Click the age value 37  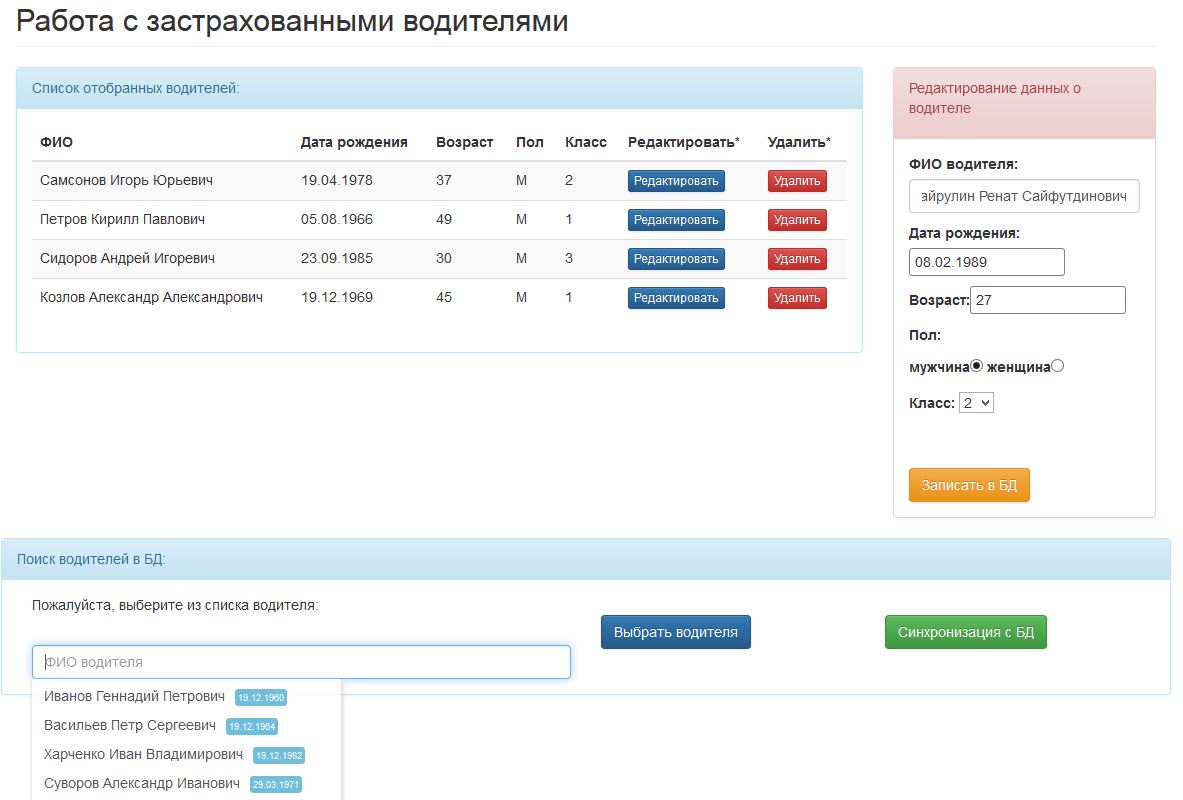[x=444, y=180]
